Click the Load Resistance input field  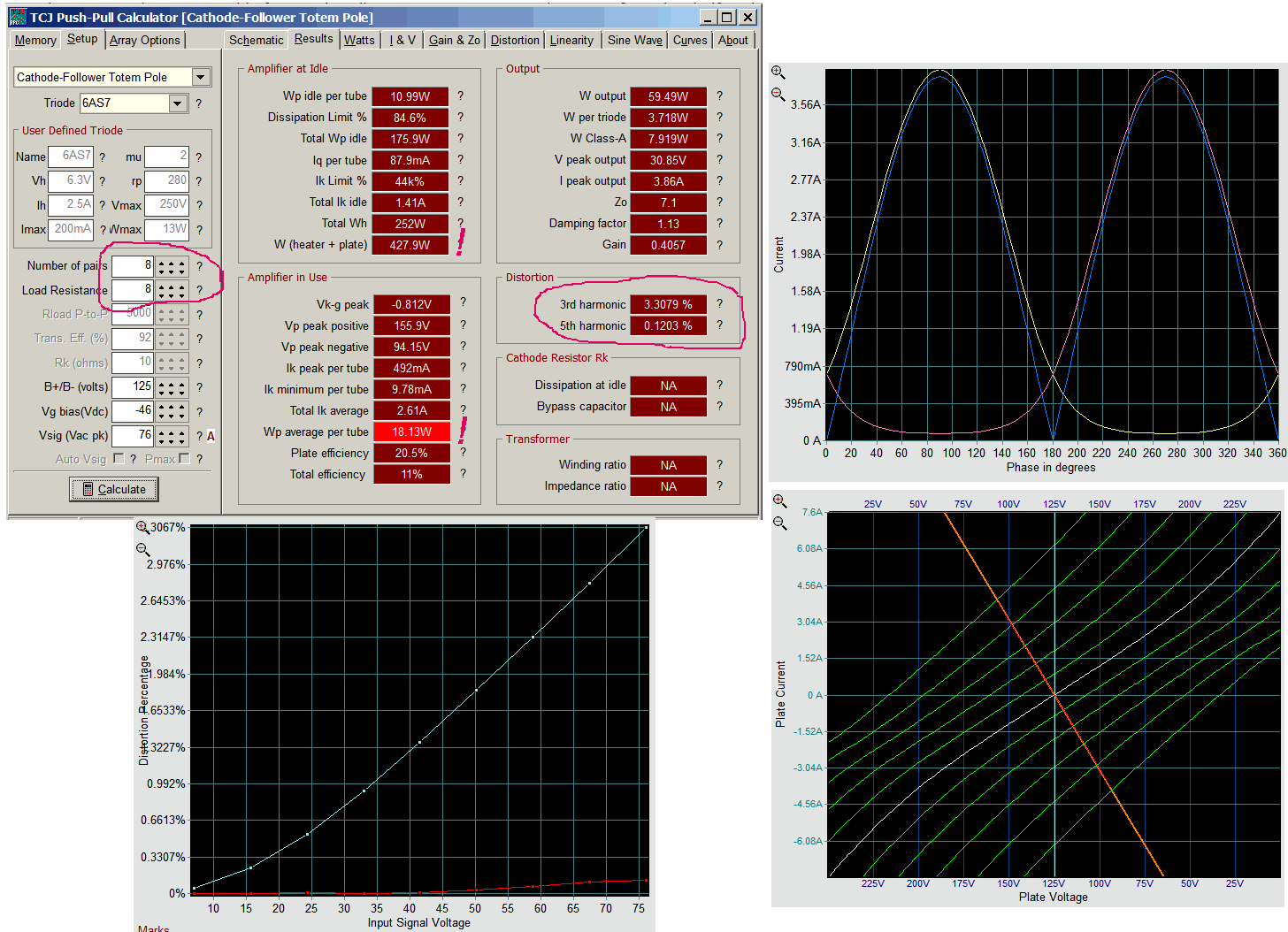click(x=134, y=290)
